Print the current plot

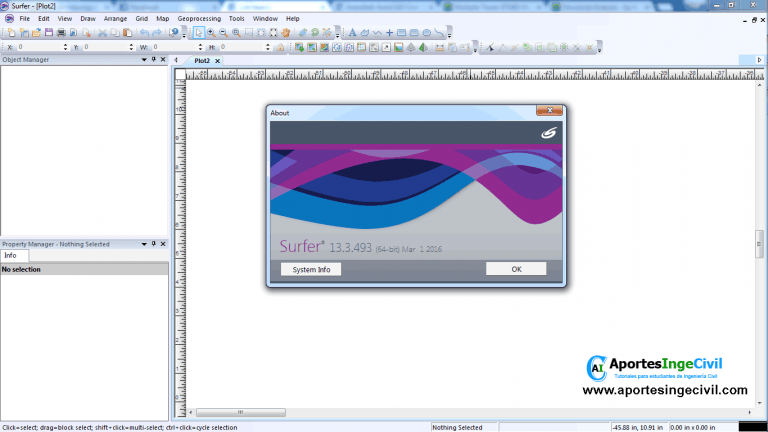coord(61,33)
